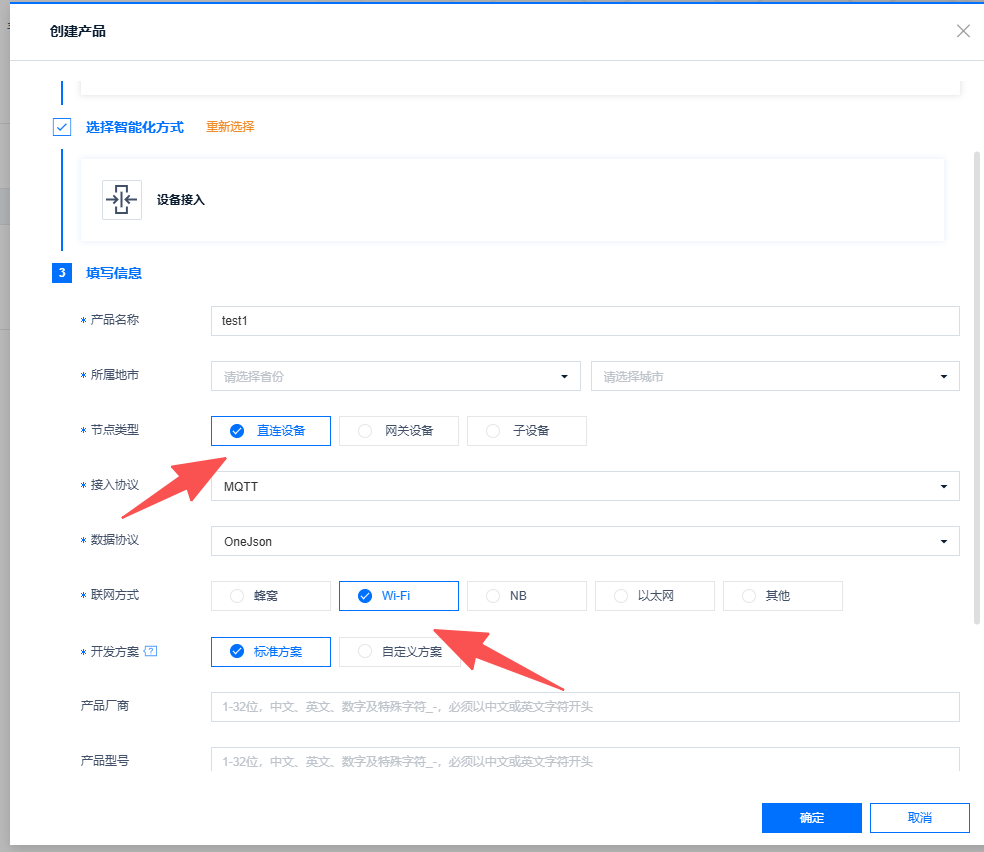
Task: Click the 数据协议 field label
Action: pos(114,540)
